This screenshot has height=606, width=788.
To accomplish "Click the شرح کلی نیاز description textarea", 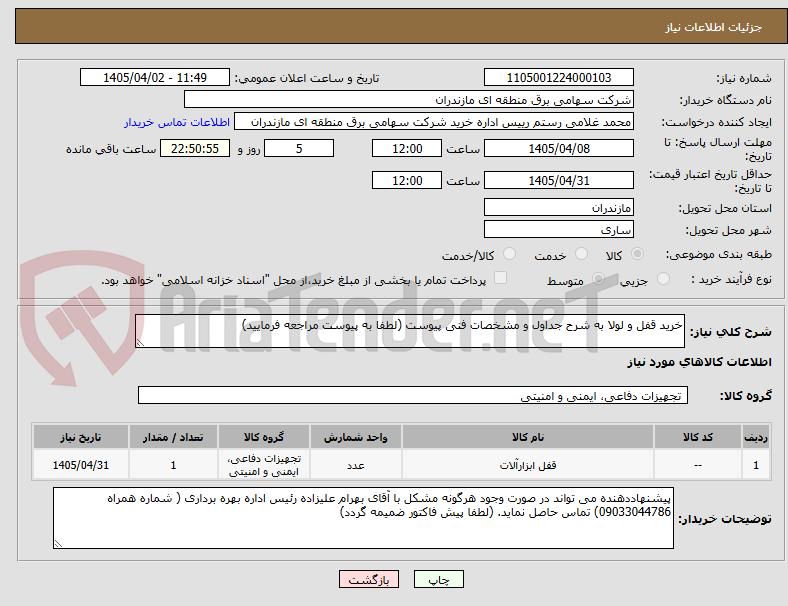I will point(410,331).
